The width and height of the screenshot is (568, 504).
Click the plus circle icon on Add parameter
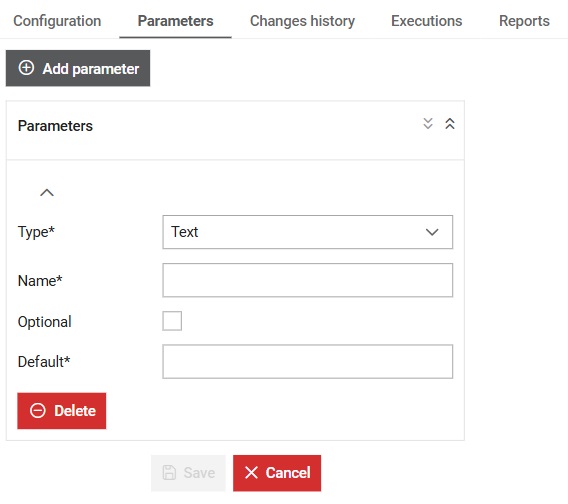pyautogui.click(x=26, y=68)
